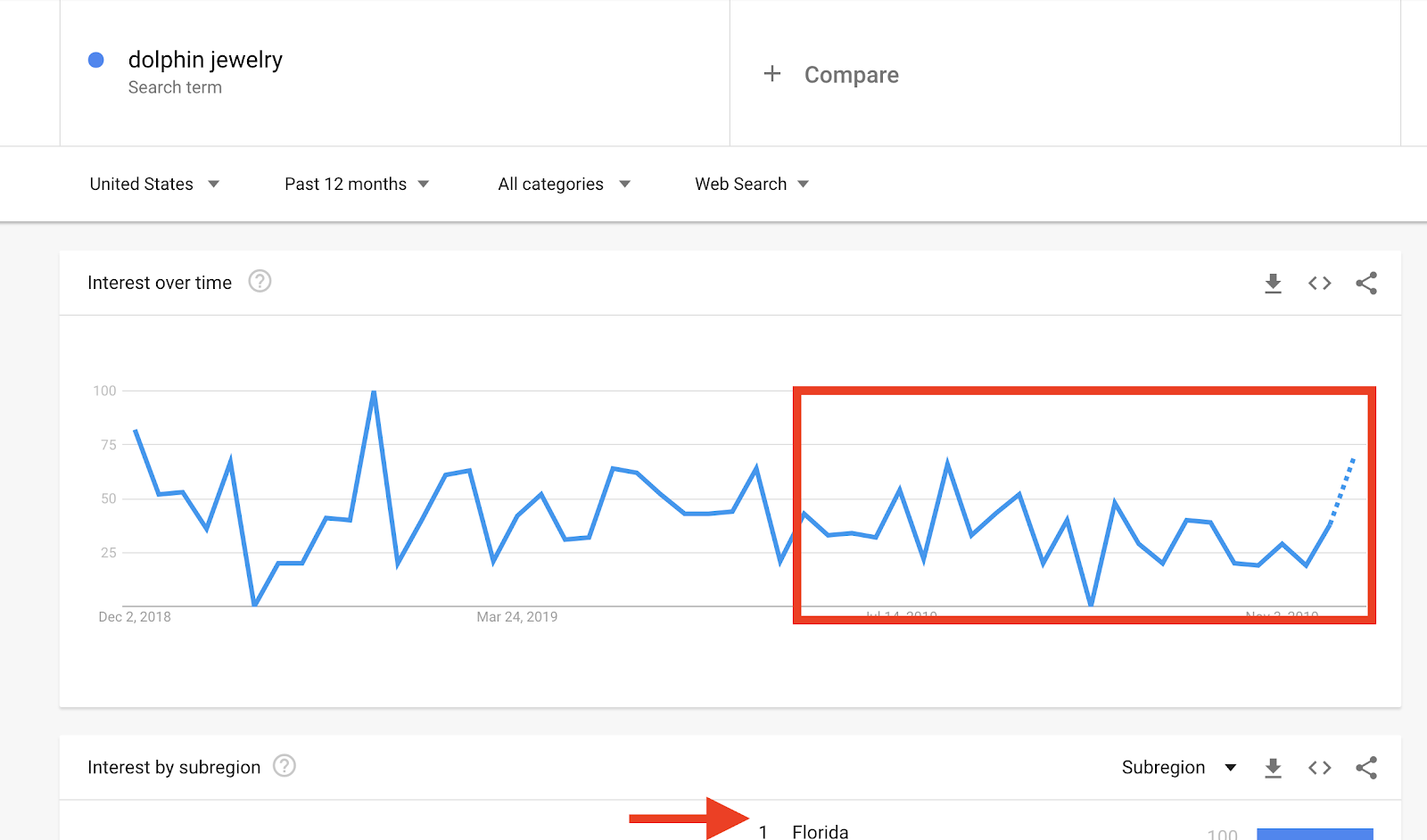Open the United States region dropdown
The height and width of the screenshot is (840, 1427).
pos(154,184)
